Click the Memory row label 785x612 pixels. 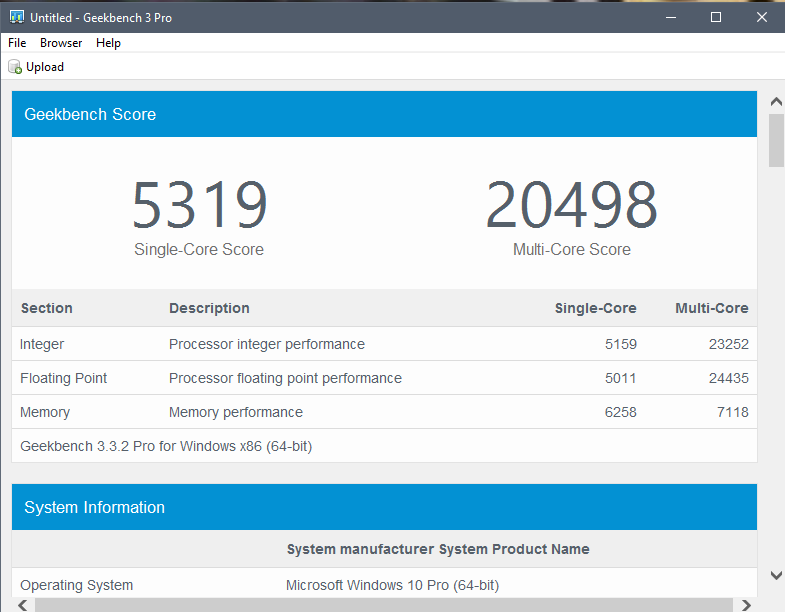coord(45,412)
